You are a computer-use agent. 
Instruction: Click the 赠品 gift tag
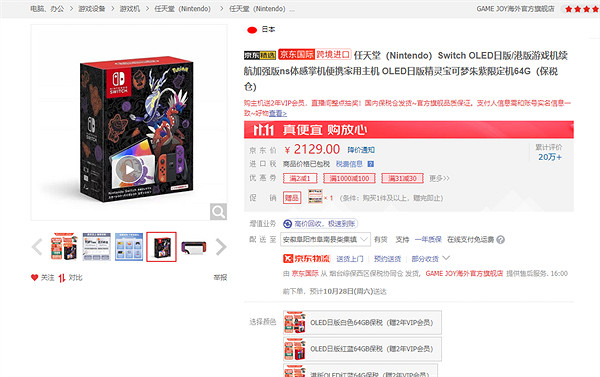pos(292,198)
